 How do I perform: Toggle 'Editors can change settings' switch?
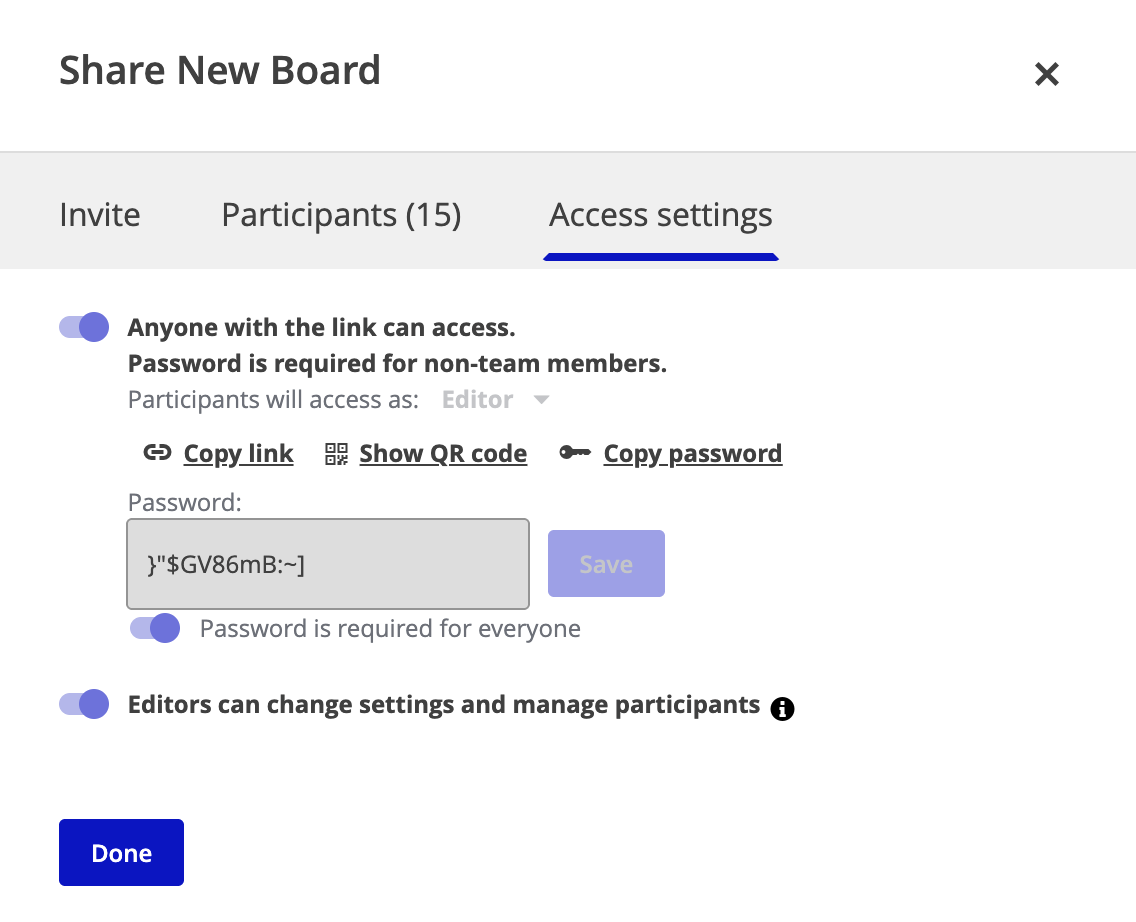(x=84, y=704)
